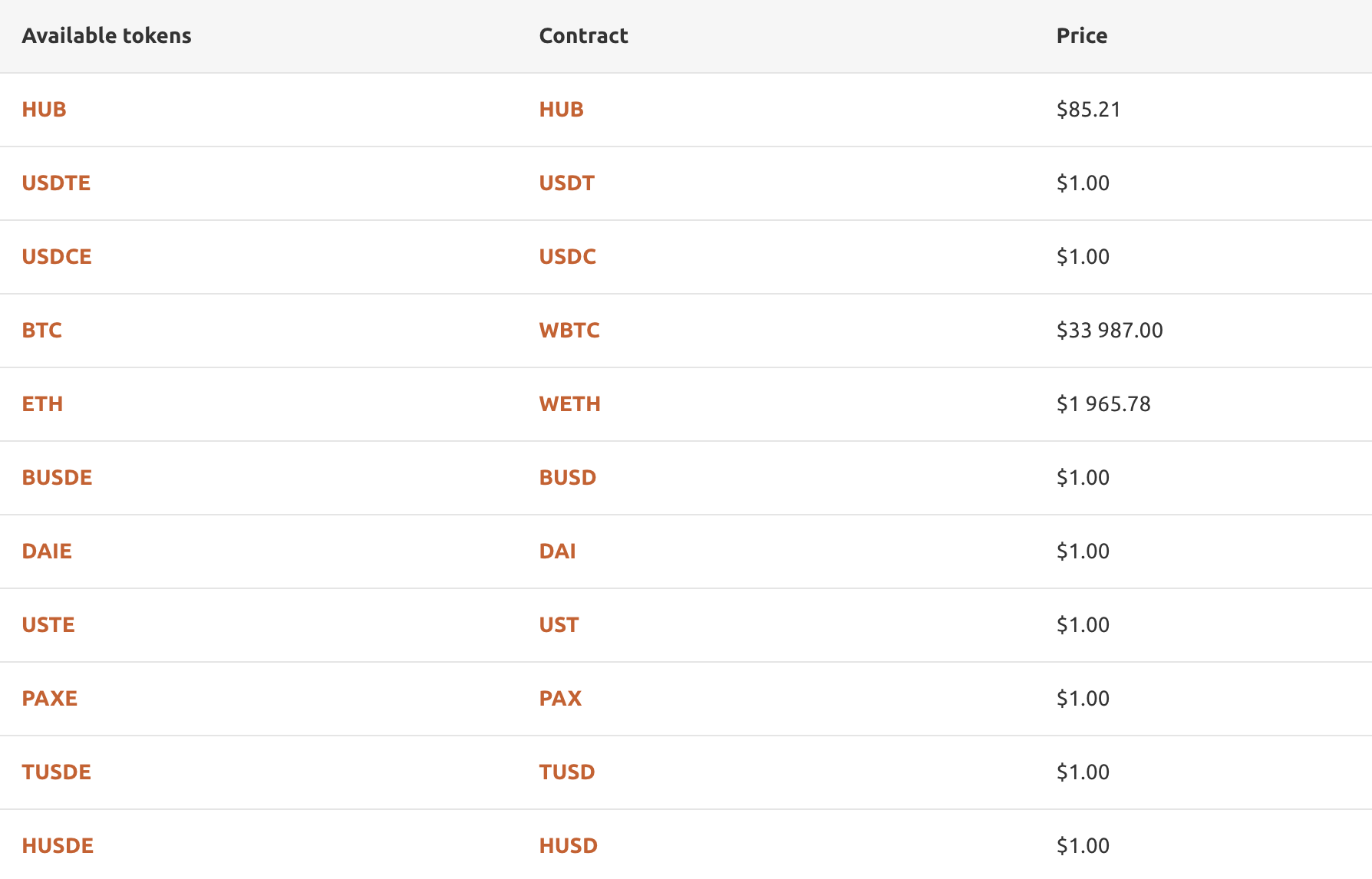Viewport: 1372px width, 879px height.
Task: Open the HUB token link
Action: [44, 110]
